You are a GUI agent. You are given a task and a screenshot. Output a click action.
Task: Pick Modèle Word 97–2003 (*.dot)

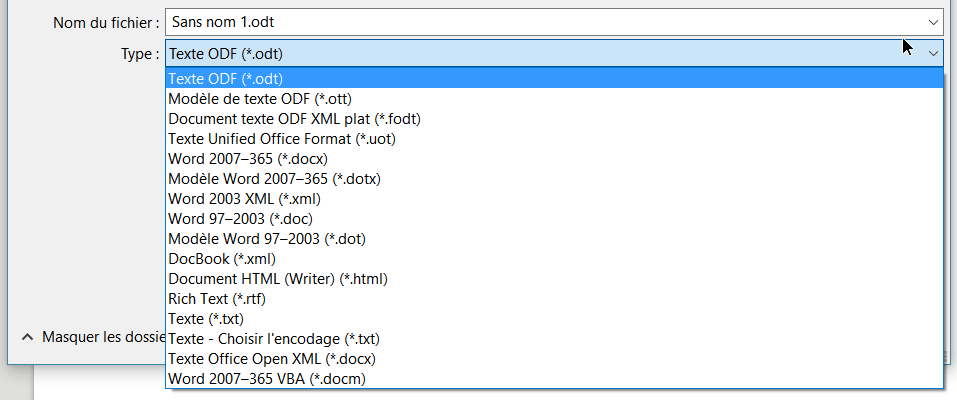click(x=554, y=239)
